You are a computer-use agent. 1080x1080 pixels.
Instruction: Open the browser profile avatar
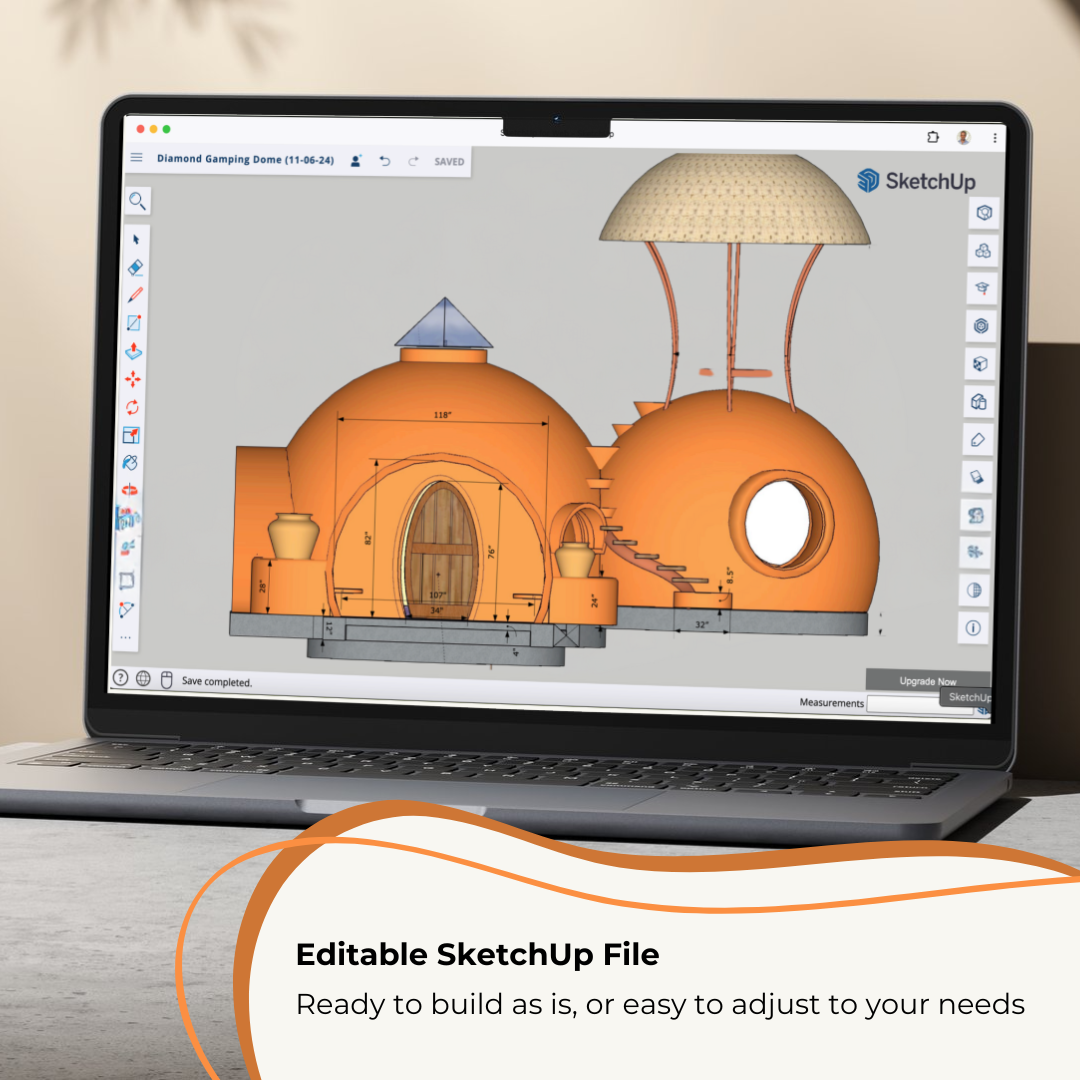963,137
